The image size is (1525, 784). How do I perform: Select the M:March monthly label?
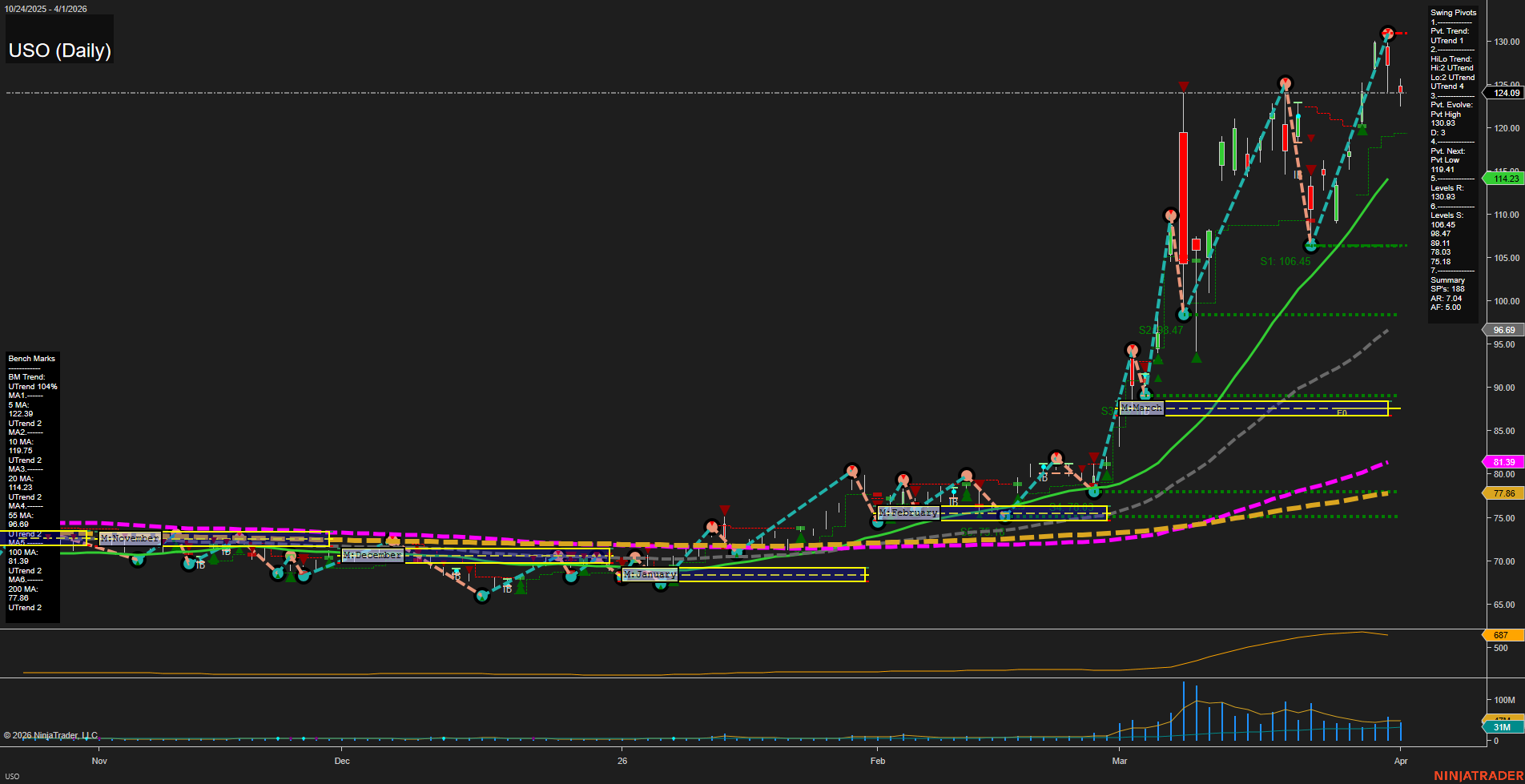click(1141, 408)
